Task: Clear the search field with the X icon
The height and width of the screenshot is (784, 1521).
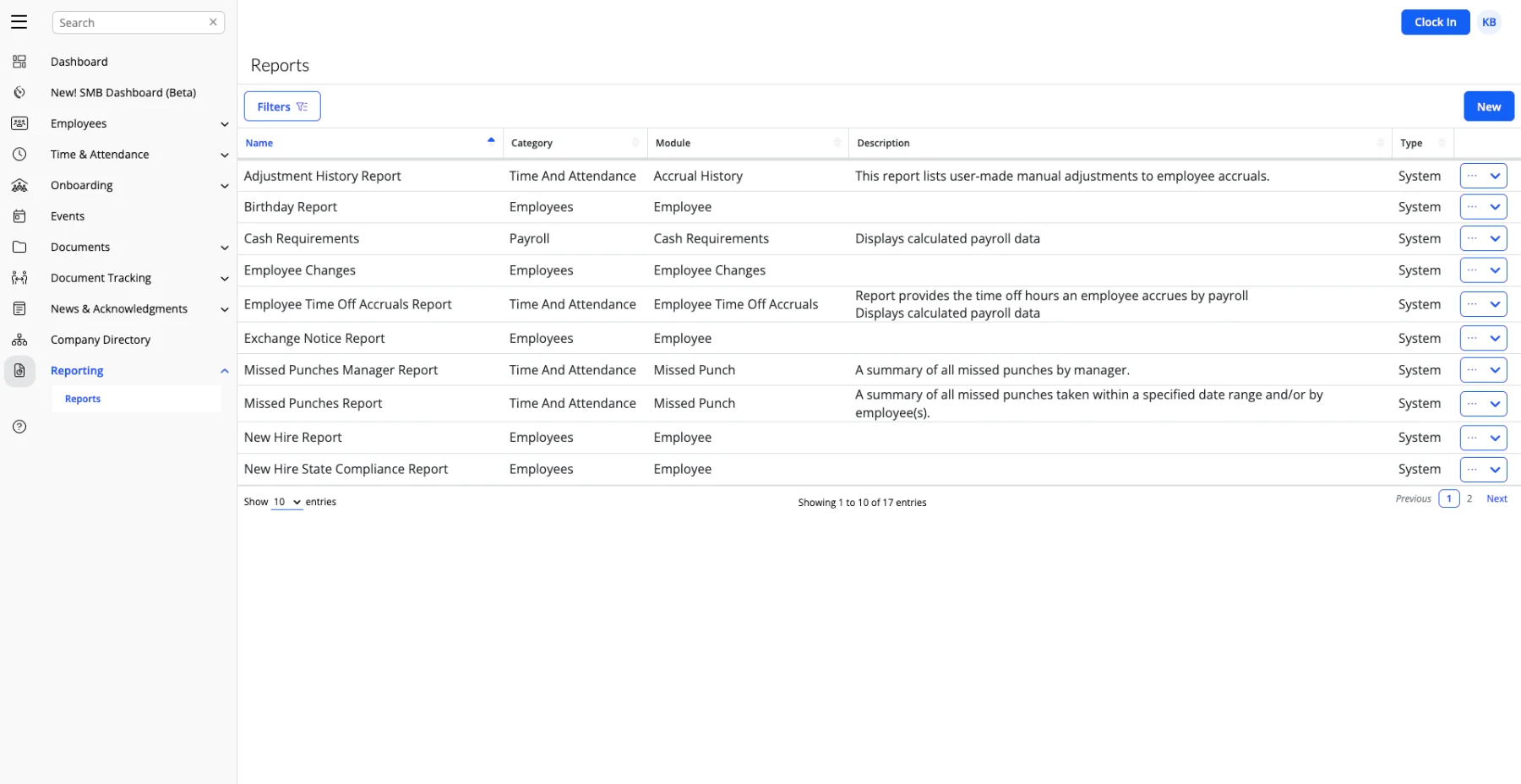Action: pyautogui.click(x=213, y=22)
